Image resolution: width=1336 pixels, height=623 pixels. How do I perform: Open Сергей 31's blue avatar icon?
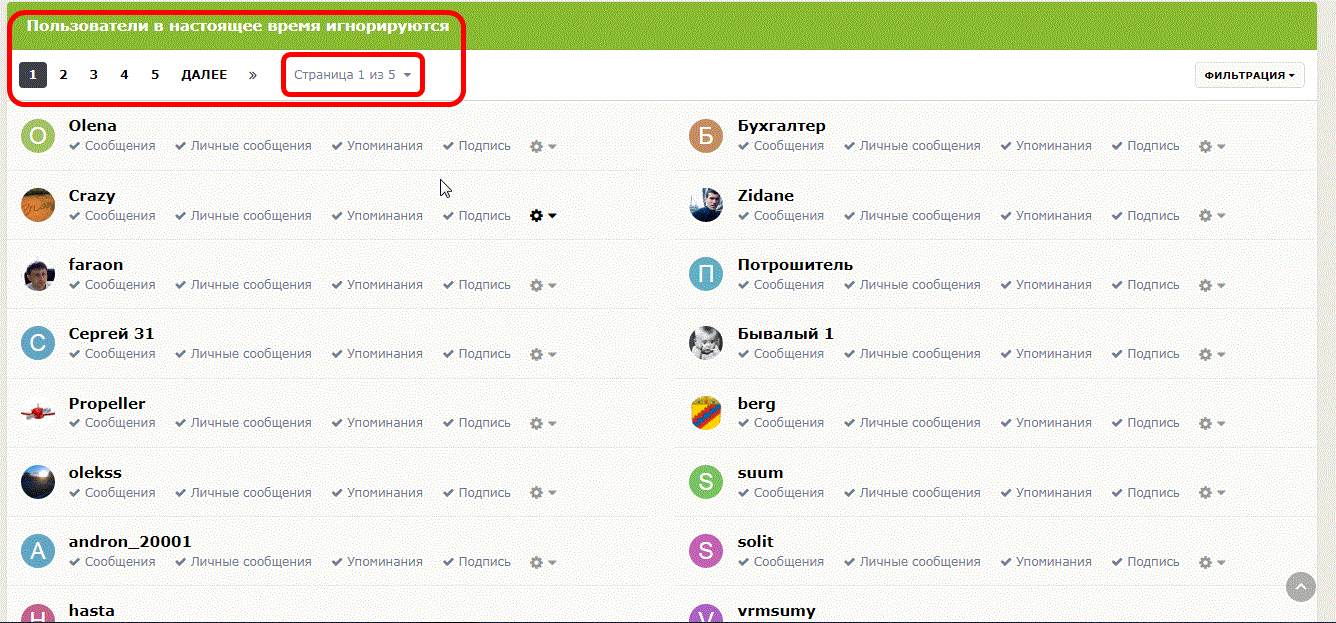click(x=38, y=344)
